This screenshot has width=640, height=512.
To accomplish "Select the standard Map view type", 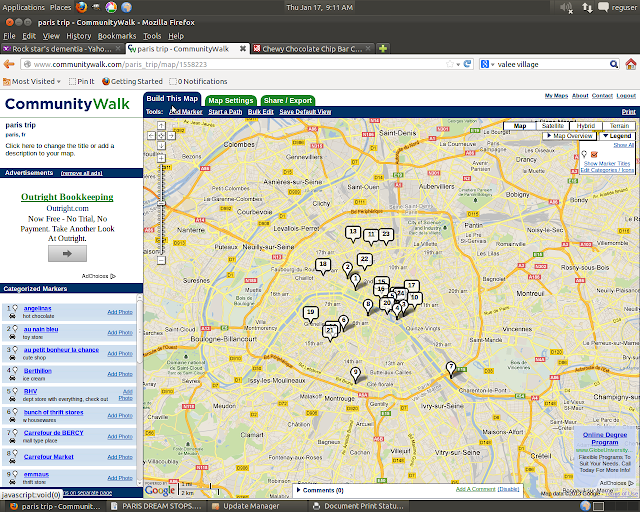I will pos(520,126).
